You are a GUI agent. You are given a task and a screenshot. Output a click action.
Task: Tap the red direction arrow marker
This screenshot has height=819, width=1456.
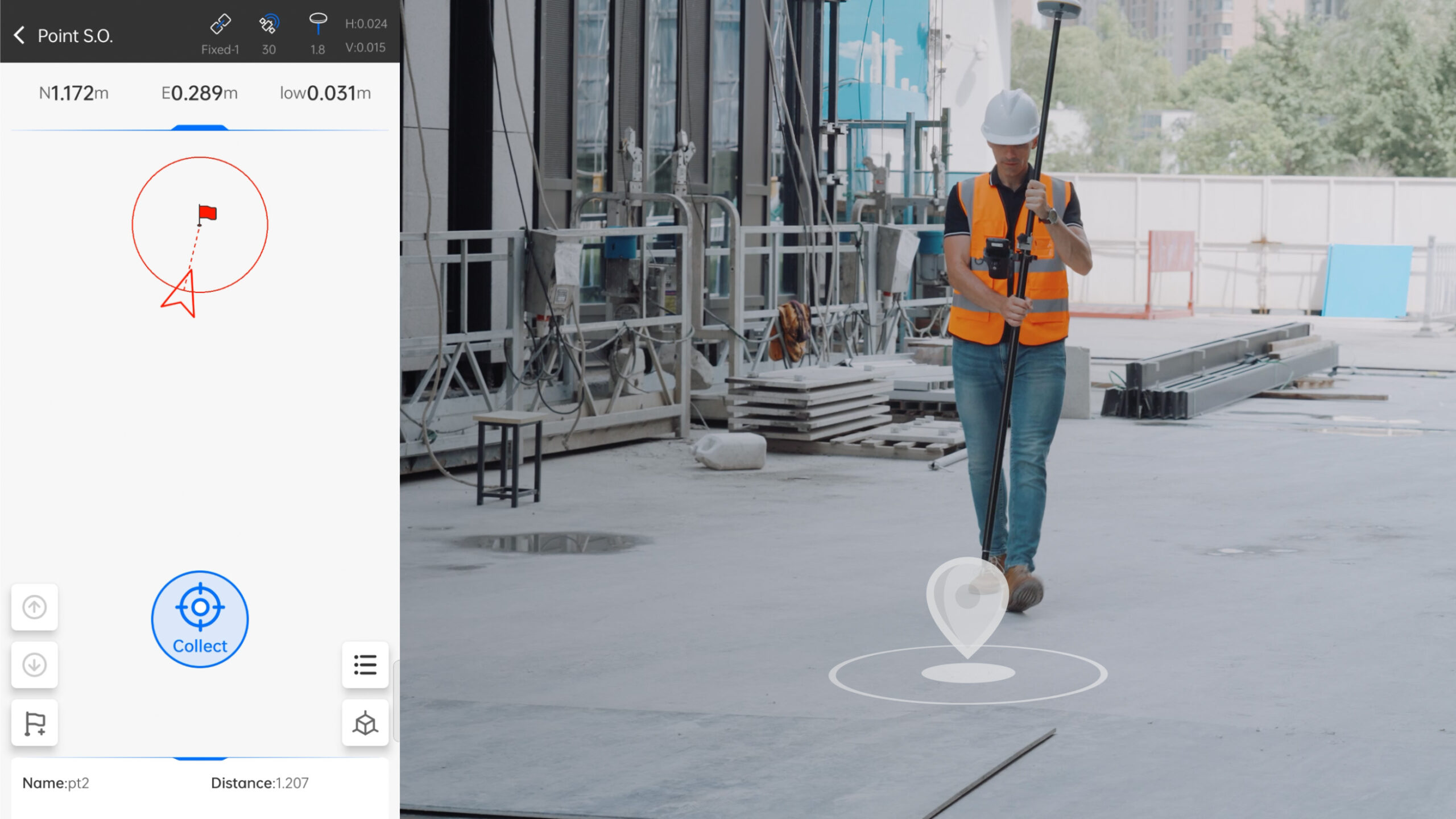[x=181, y=295]
